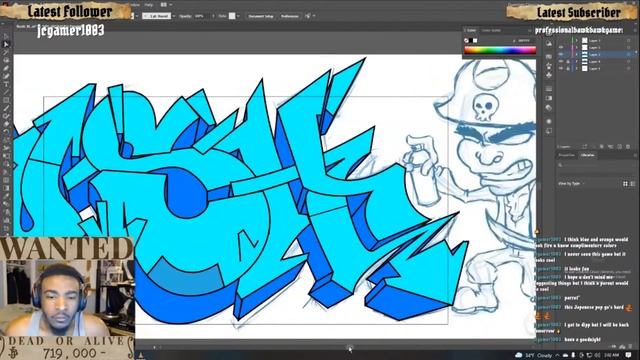This screenshot has width=640, height=360.
Task: Open the View by Type dropdown
Action: 571,184
